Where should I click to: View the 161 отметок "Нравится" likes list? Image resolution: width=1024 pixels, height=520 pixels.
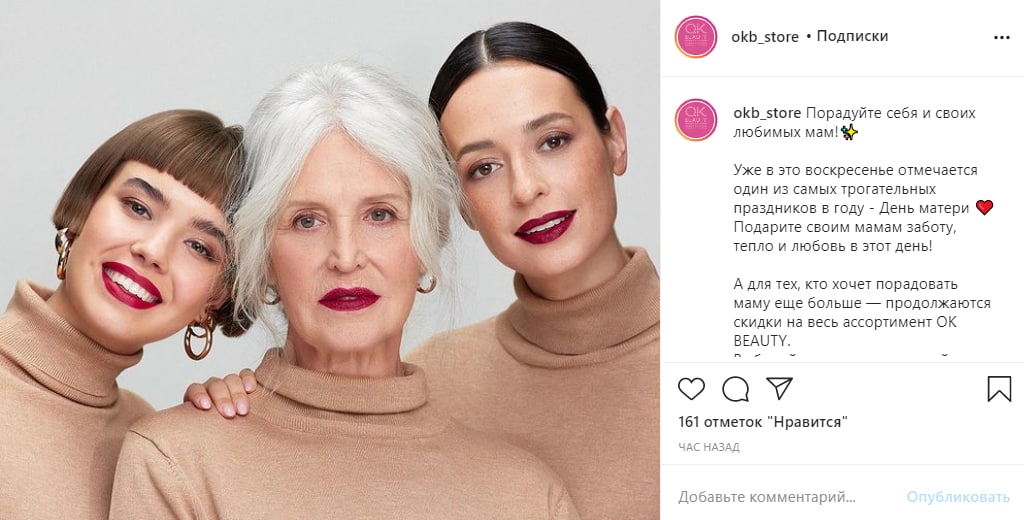(x=763, y=422)
